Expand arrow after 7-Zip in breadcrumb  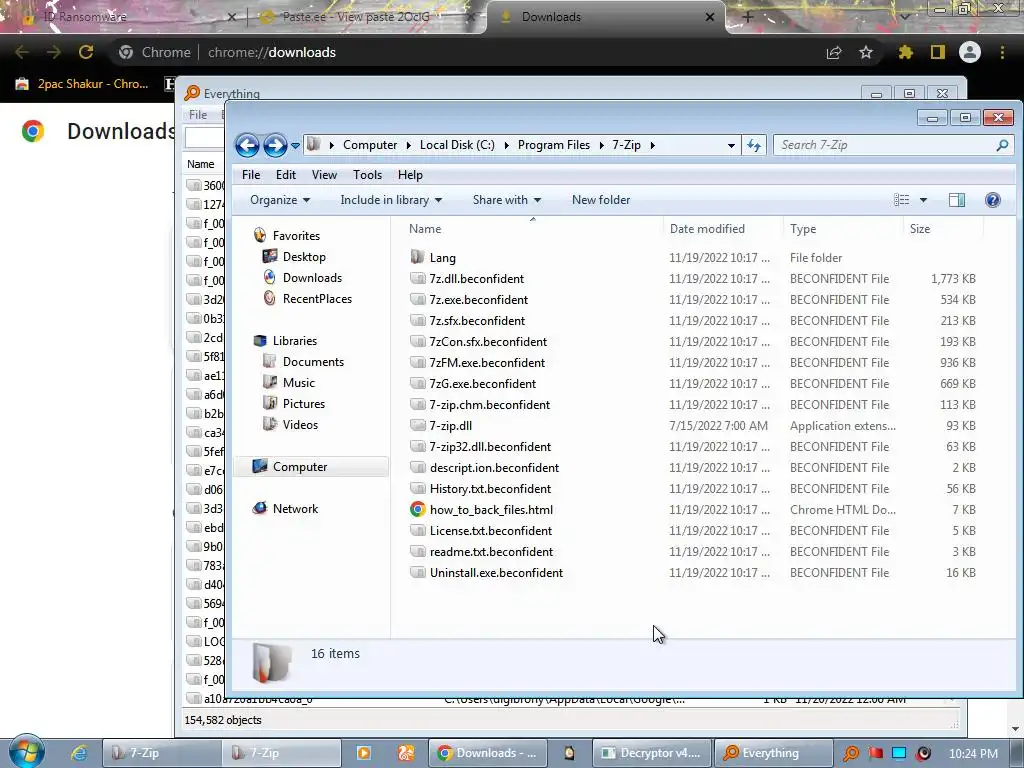(652, 145)
